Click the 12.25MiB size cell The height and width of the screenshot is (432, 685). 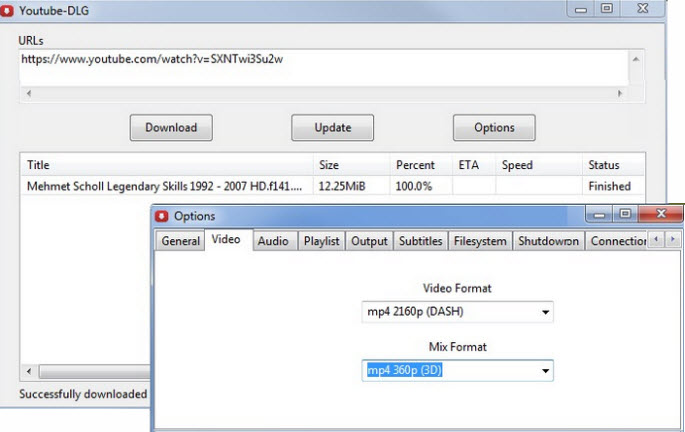point(342,187)
